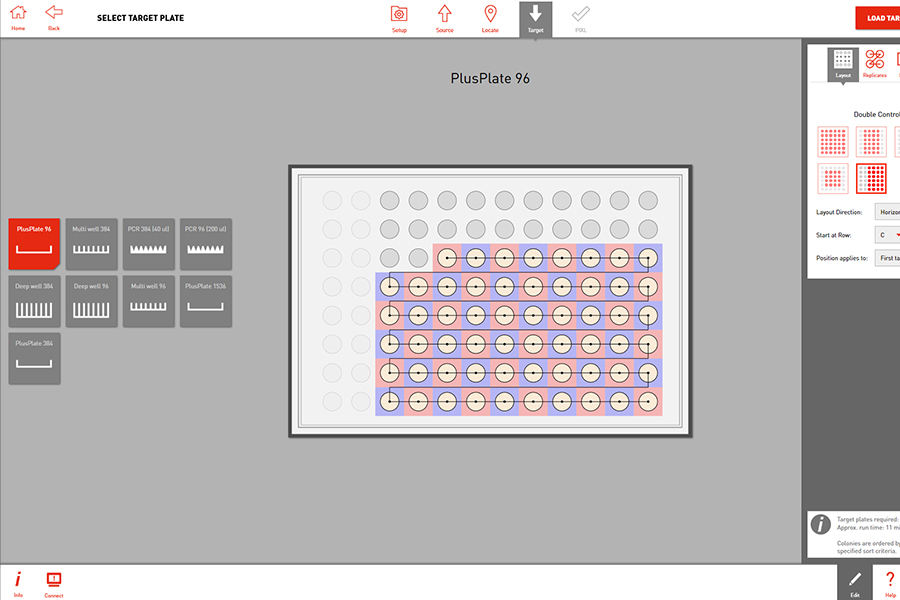Select the Target step
This screenshot has width=900, height=600.
click(x=536, y=20)
